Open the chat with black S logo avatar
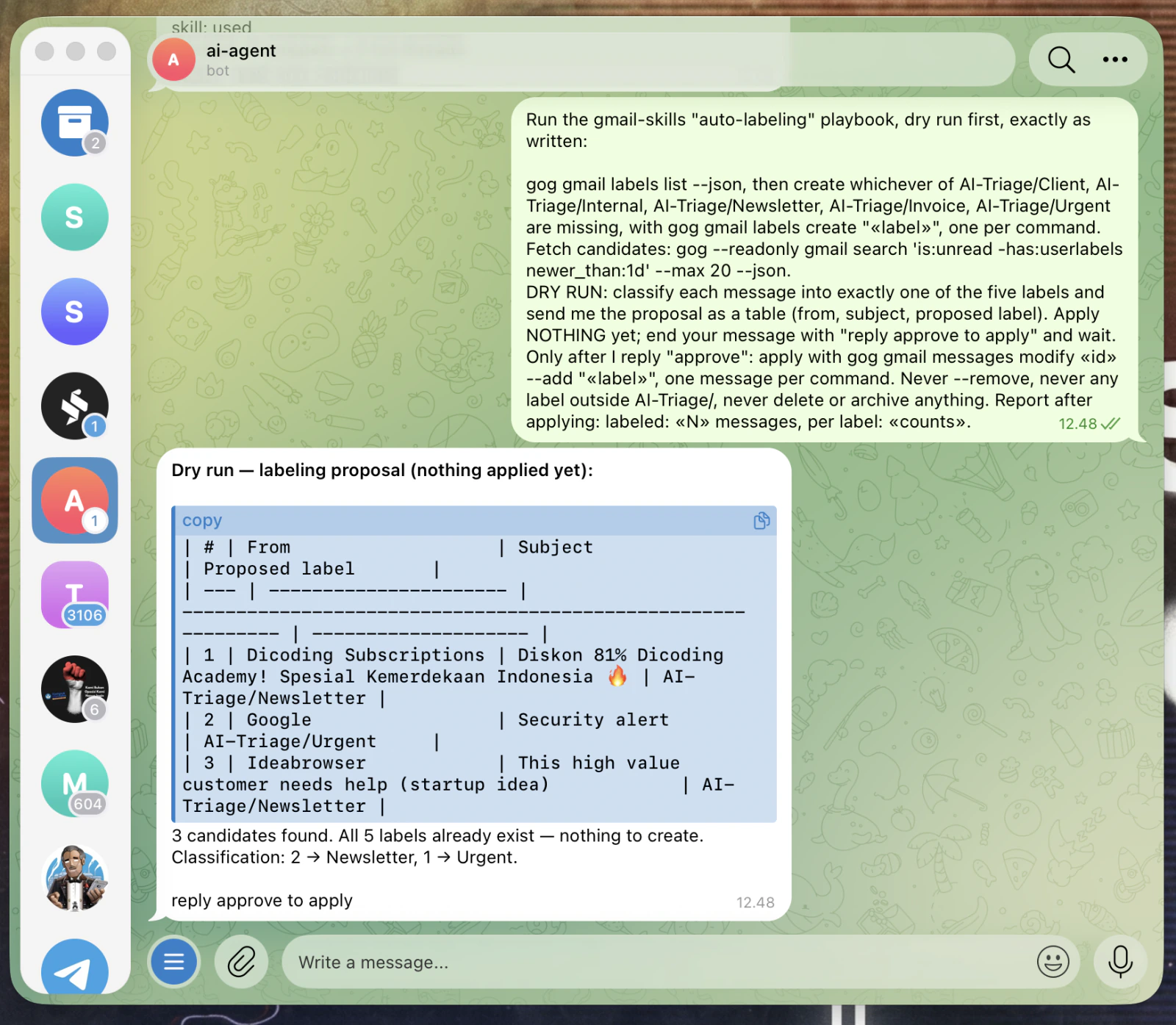 pyautogui.click(x=75, y=406)
